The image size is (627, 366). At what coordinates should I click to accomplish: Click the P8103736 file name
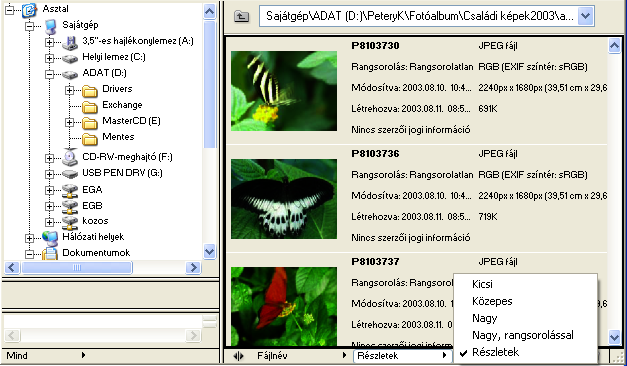[375, 154]
